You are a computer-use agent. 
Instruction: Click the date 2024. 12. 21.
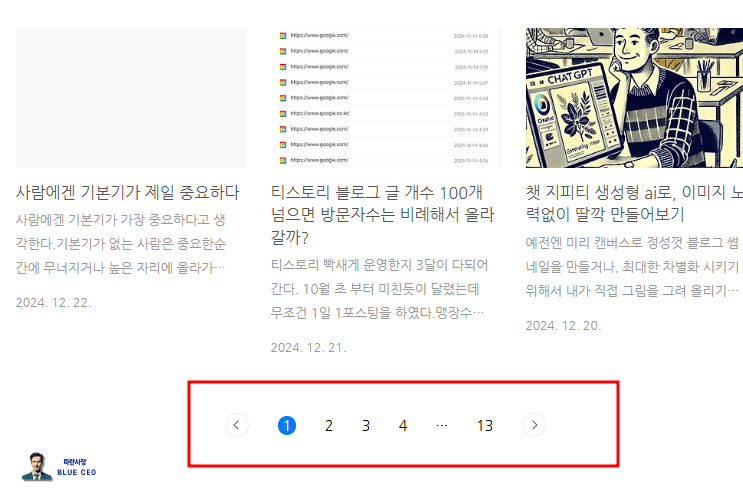click(308, 348)
